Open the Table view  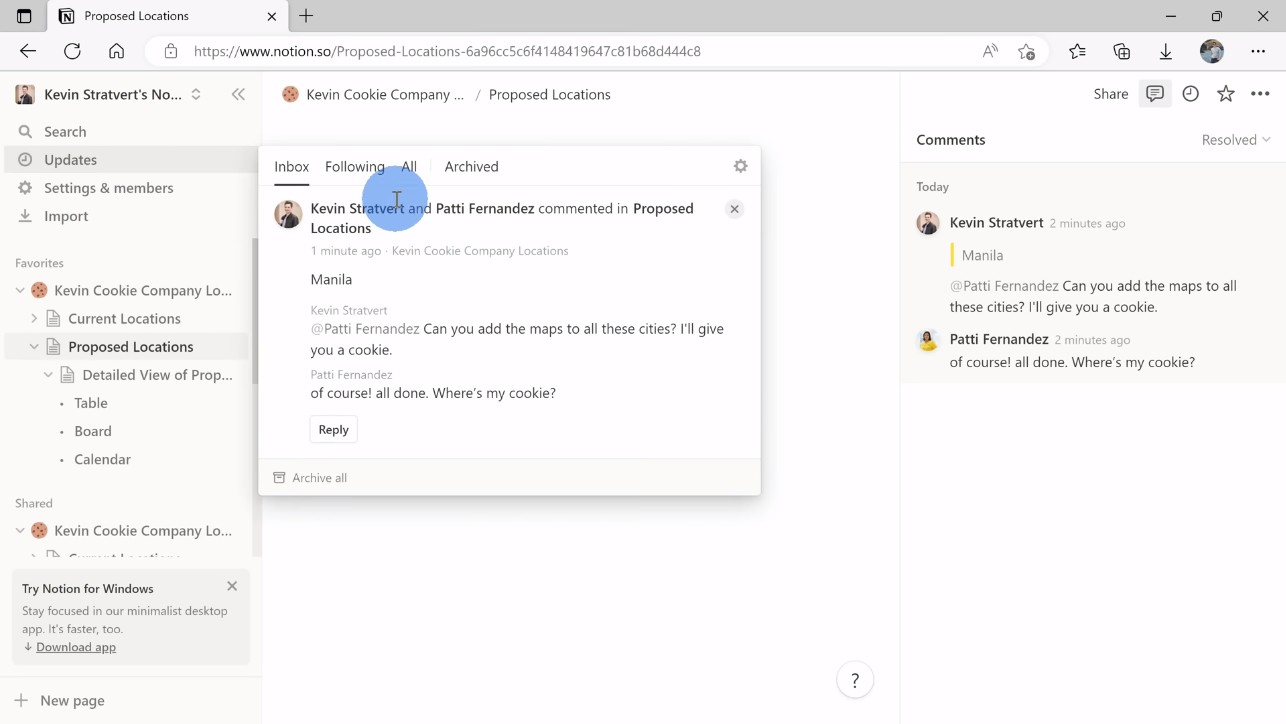click(x=91, y=402)
